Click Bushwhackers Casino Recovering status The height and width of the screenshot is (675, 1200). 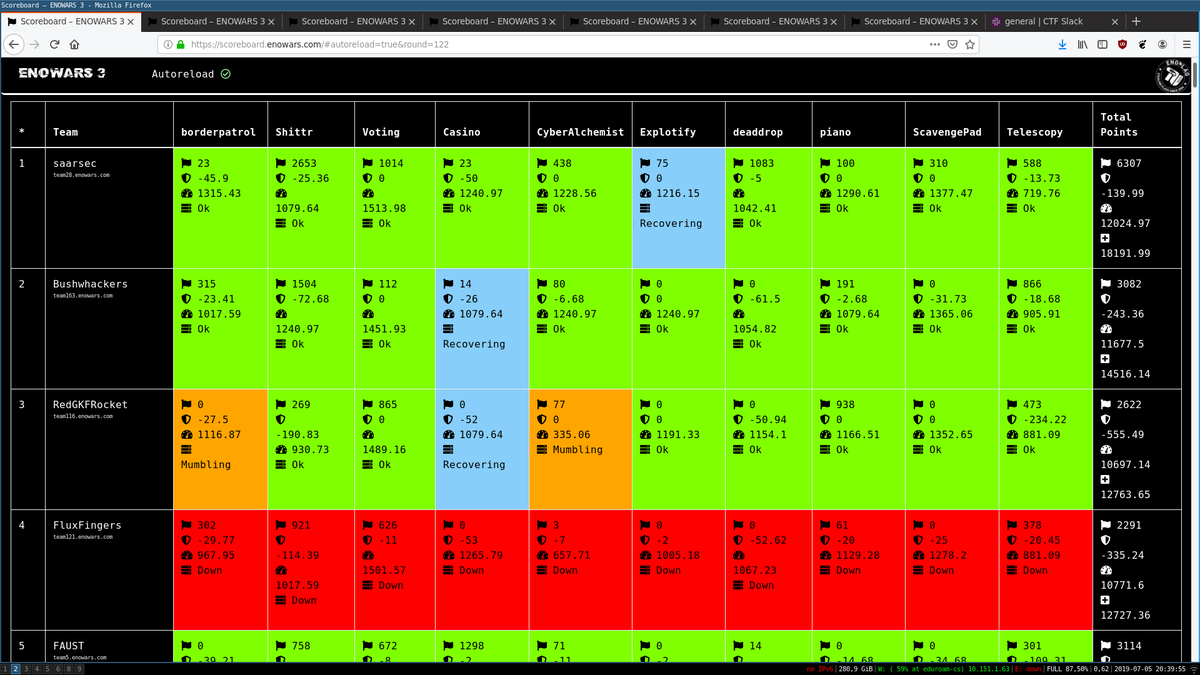click(474, 344)
